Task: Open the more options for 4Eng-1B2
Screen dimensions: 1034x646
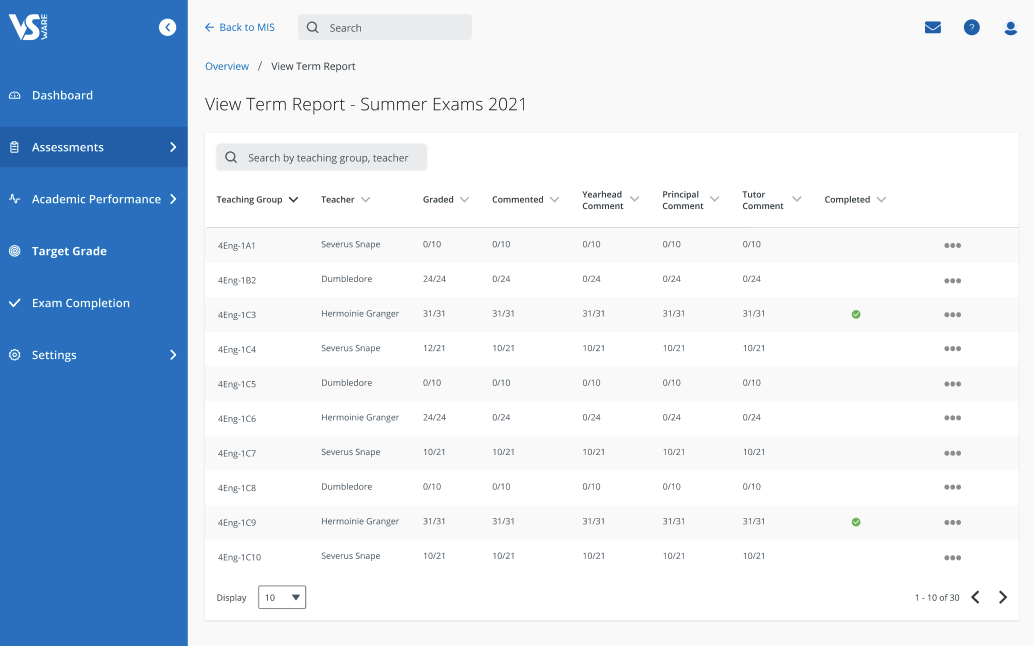Action: click(x=952, y=280)
